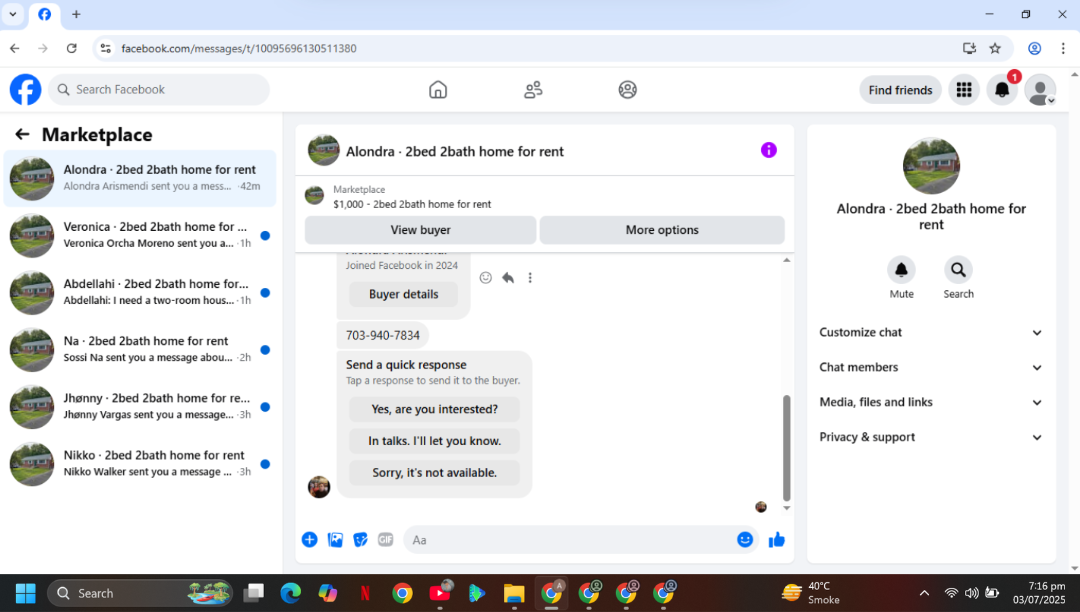The width and height of the screenshot is (1080, 612).
Task: Click the chat scrollbar thumb
Action: (787, 447)
